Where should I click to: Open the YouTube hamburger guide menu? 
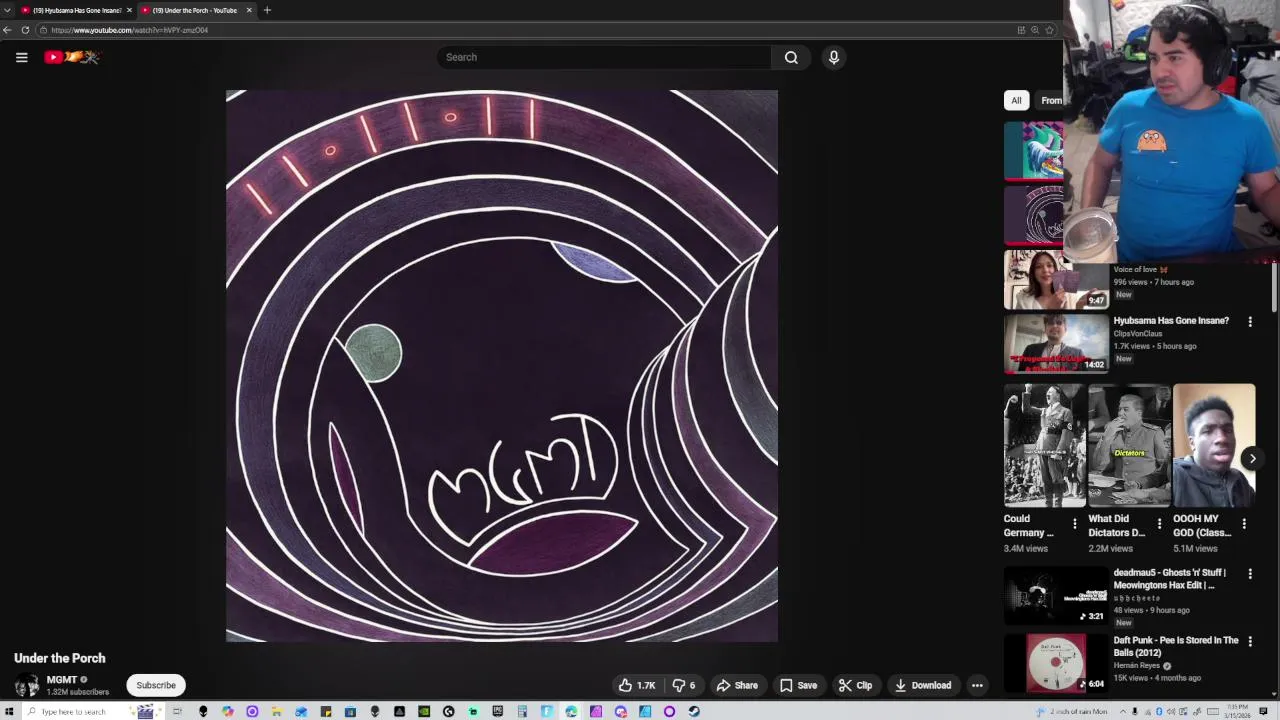21,57
